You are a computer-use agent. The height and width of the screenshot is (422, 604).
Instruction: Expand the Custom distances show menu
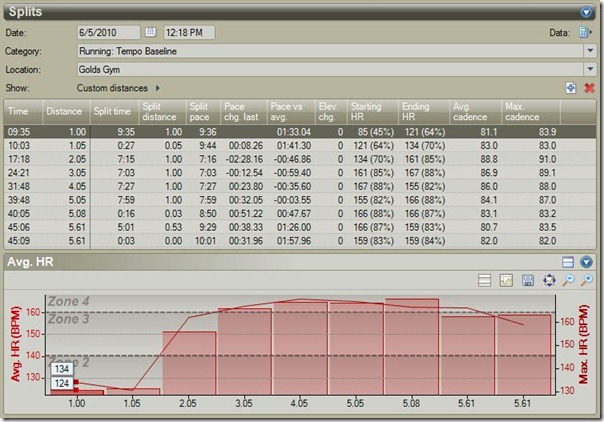tap(158, 89)
